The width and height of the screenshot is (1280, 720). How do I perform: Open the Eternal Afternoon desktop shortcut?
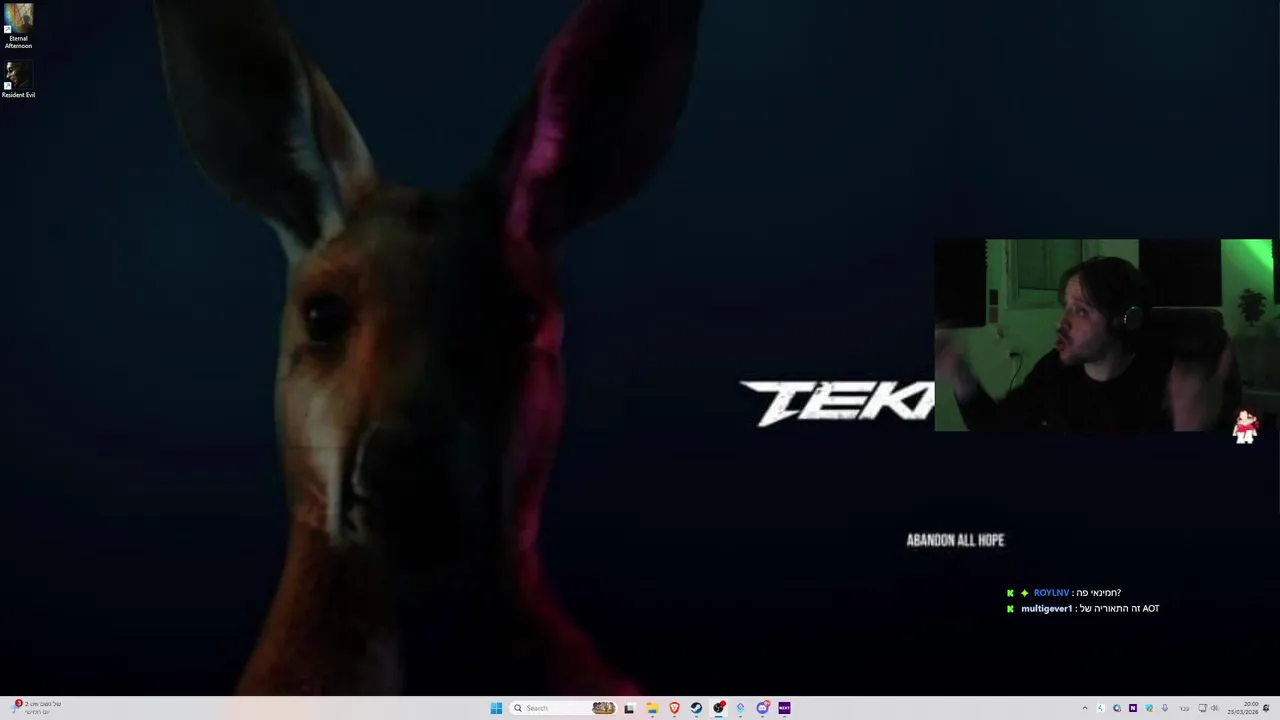[x=18, y=27]
